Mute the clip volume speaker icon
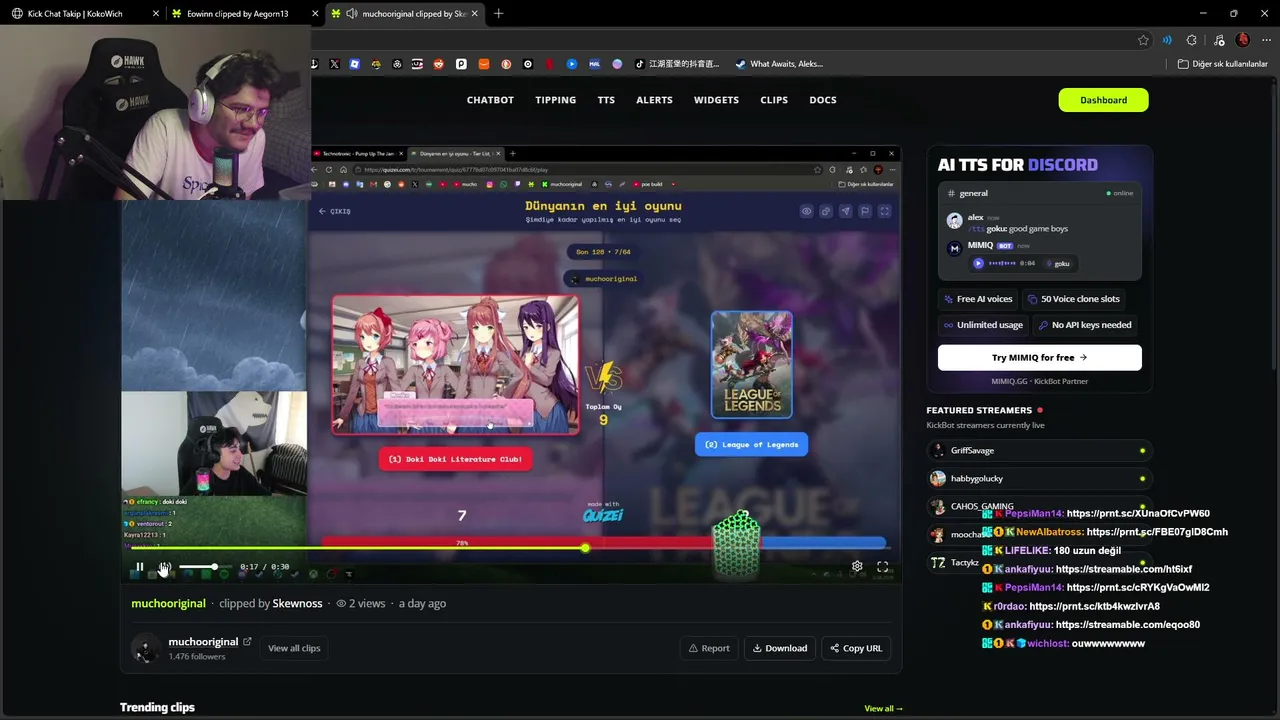Viewport: 1280px width, 720px height. 165,567
